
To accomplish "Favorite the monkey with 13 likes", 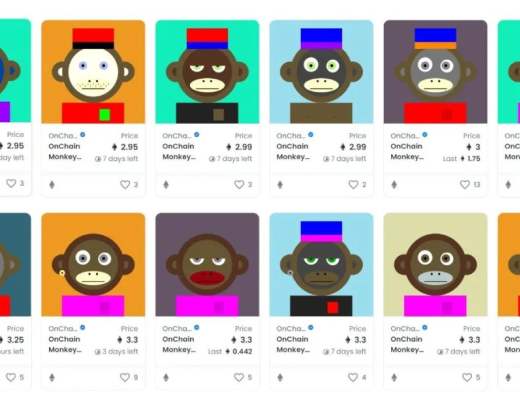I will click(x=465, y=184).
